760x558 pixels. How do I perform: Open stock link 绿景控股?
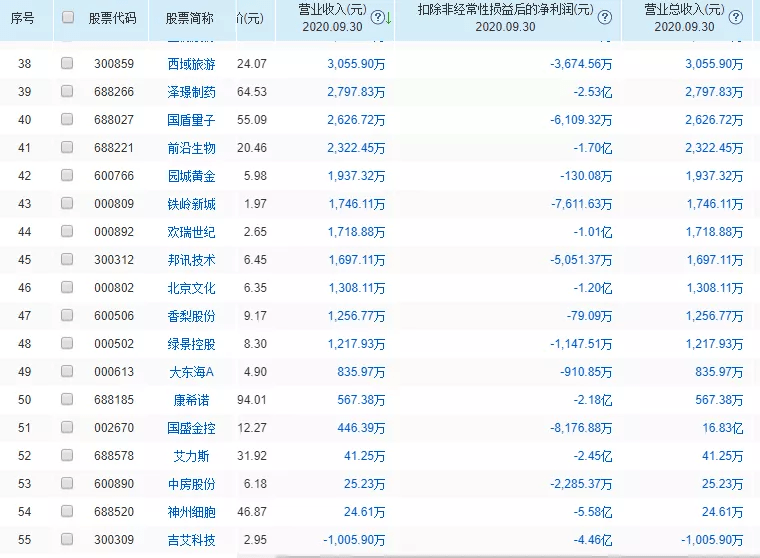pyautogui.click(x=191, y=344)
